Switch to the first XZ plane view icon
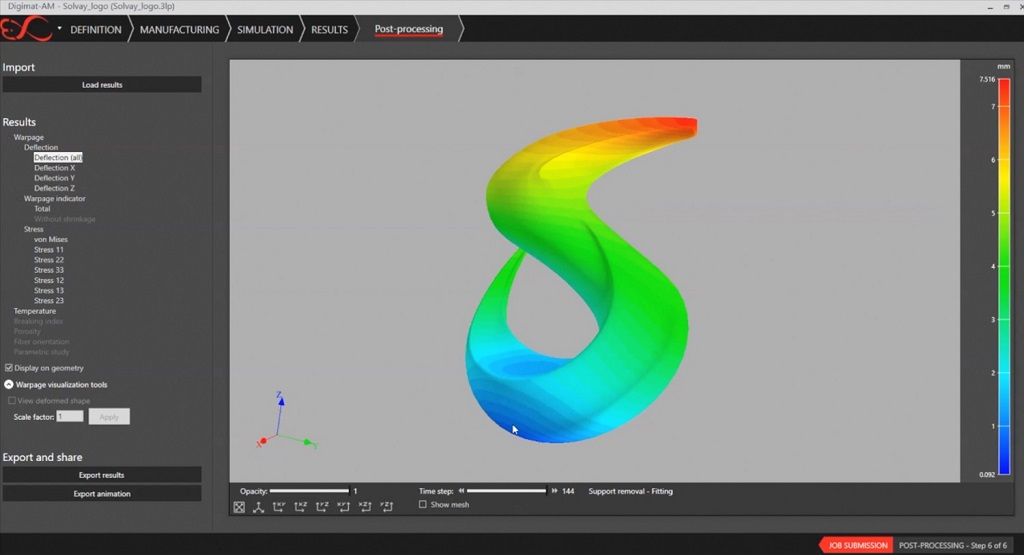 click(x=300, y=507)
